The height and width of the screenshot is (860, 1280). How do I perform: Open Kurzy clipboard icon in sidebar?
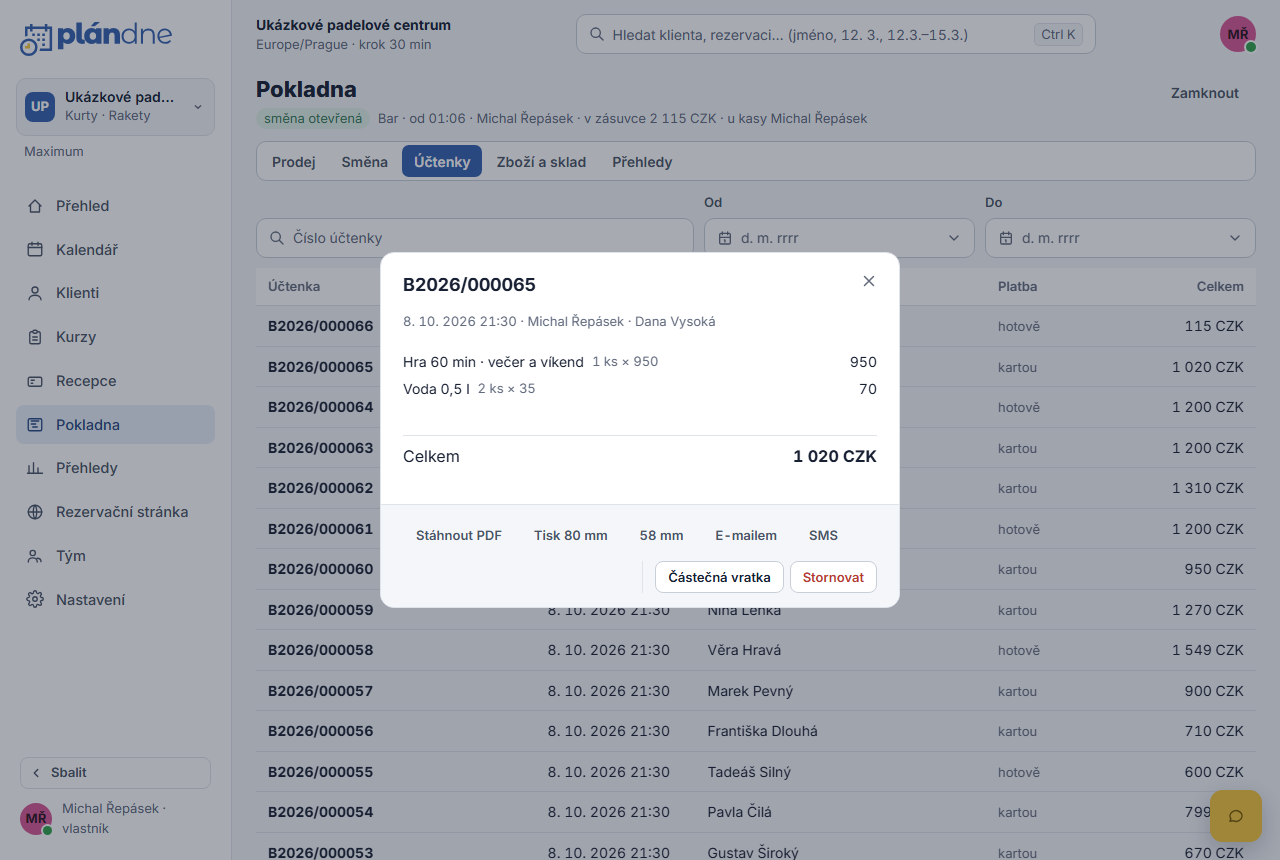tap(35, 337)
